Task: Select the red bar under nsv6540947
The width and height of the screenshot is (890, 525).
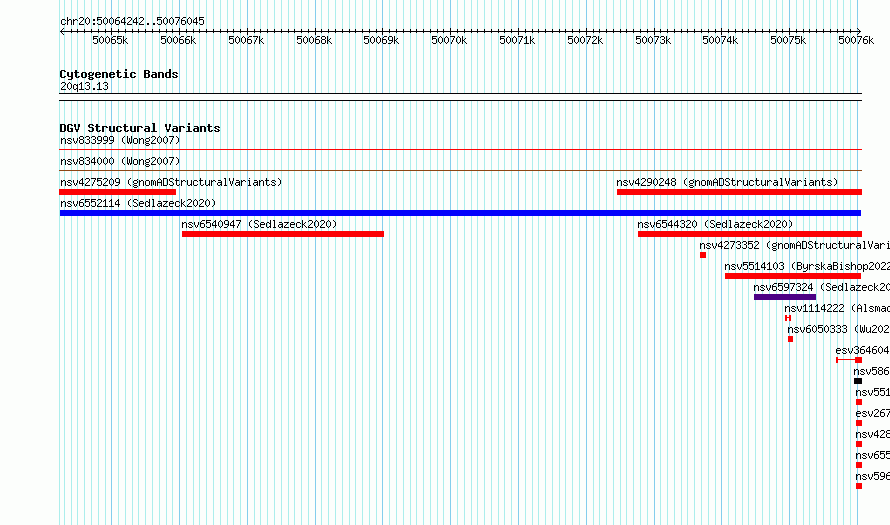Action: click(x=283, y=234)
